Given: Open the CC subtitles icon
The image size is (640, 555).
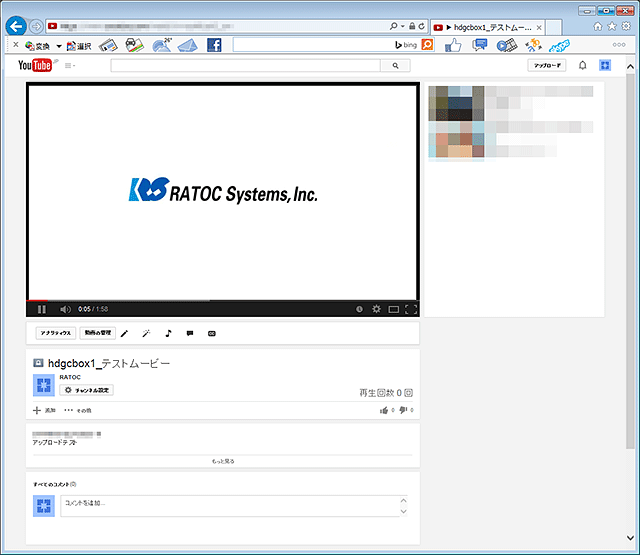Looking at the screenshot, I should pyautogui.click(x=211, y=334).
